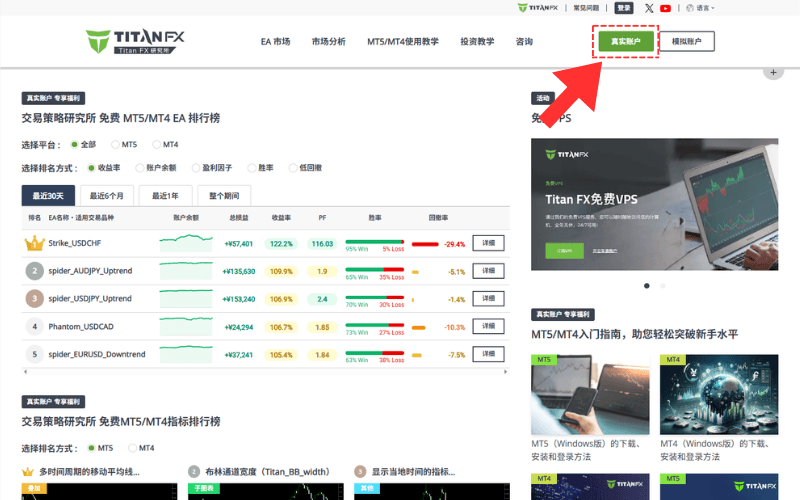Open MT5/MT4使用教学 navigation menu

(403, 42)
